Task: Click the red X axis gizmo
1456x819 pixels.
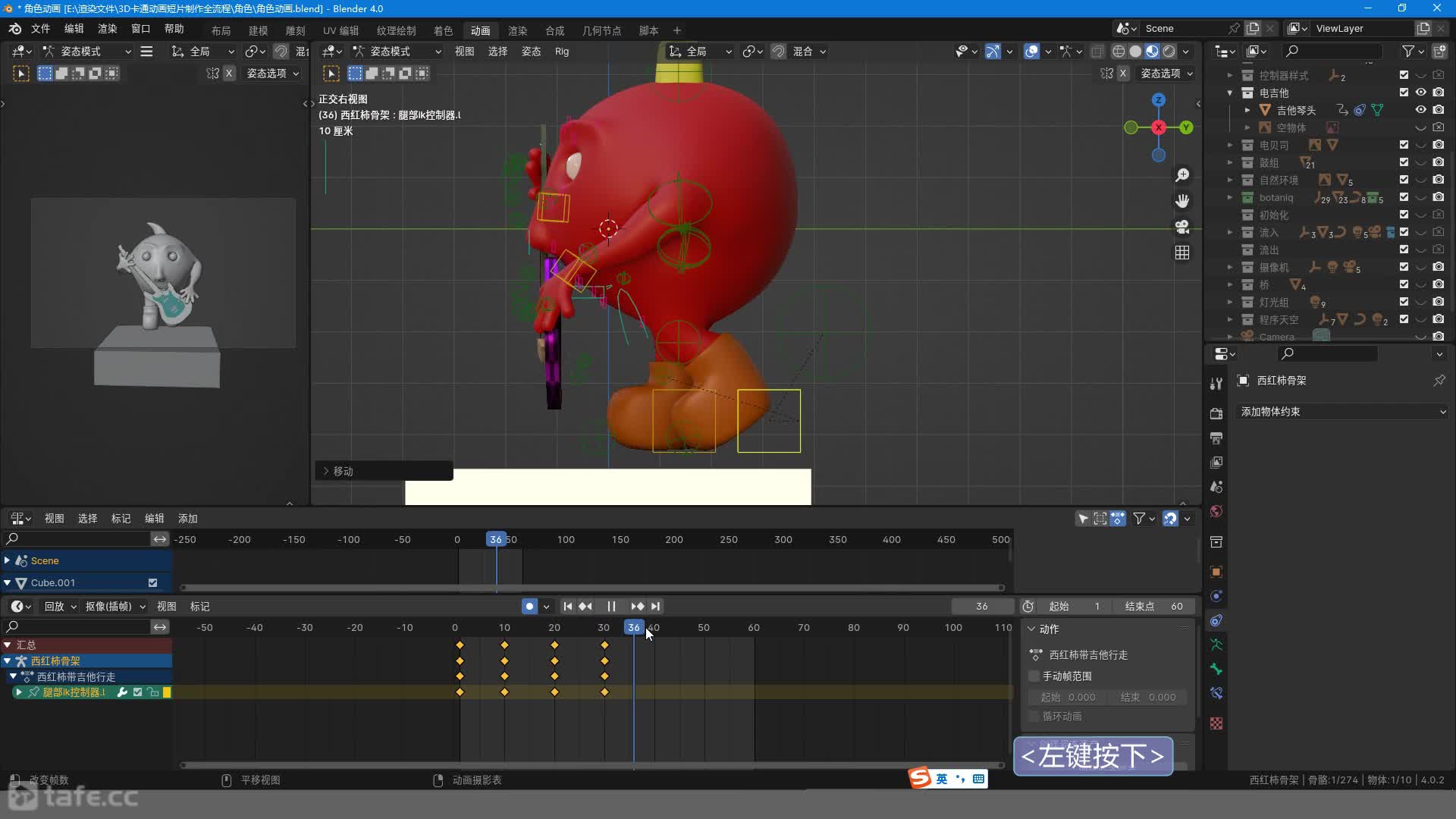Action: pos(1158,127)
